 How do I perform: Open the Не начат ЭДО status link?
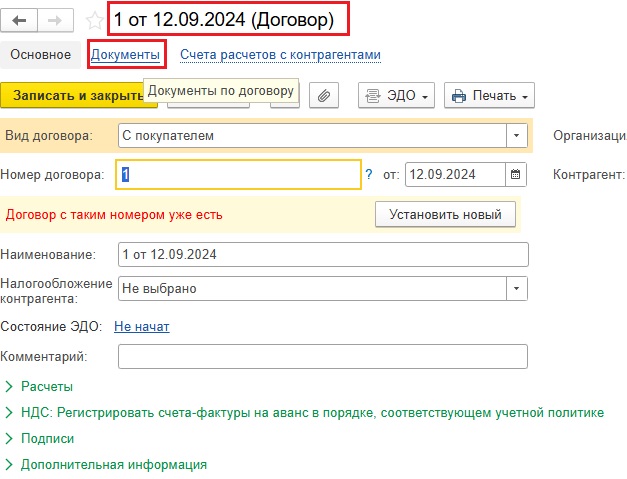click(x=142, y=326)
